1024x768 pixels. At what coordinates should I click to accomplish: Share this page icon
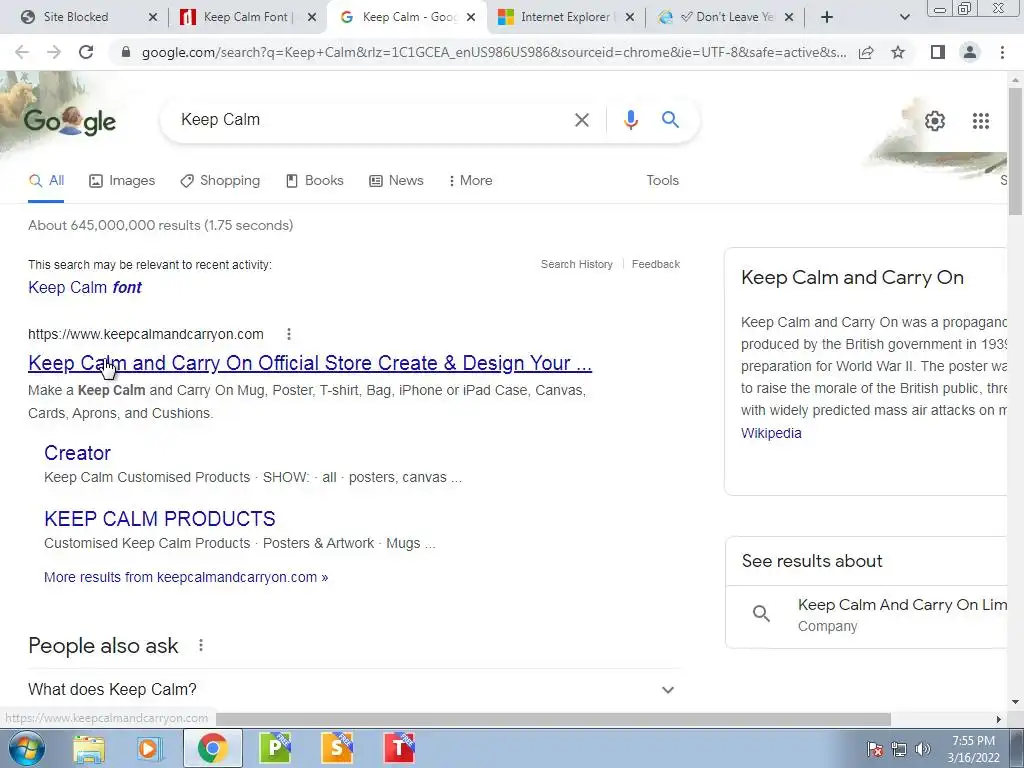point(866,52)
